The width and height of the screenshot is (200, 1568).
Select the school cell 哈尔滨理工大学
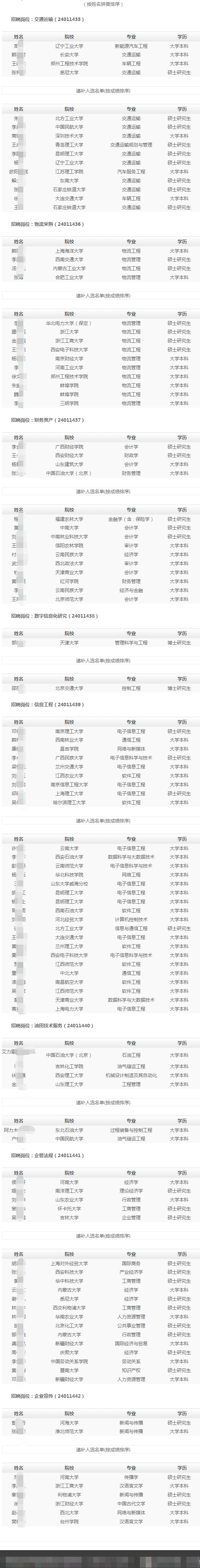(x=69, y=802)
